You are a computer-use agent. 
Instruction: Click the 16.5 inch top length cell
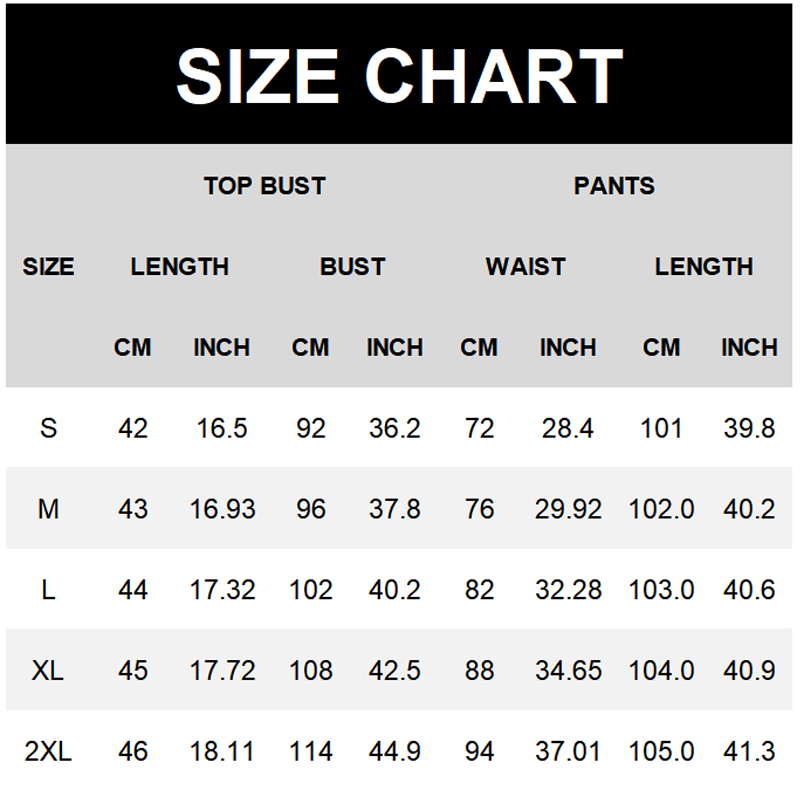tap(222, 429)
